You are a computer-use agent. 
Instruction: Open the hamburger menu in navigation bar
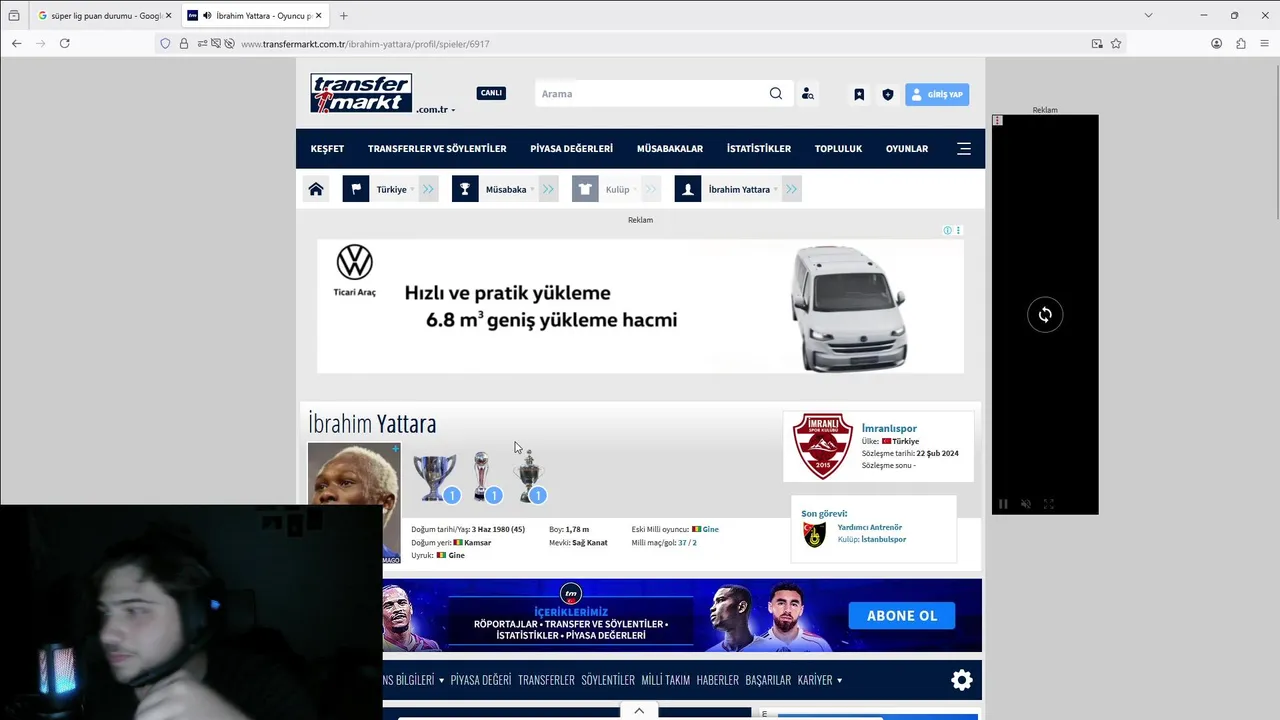tap(964, 148)
